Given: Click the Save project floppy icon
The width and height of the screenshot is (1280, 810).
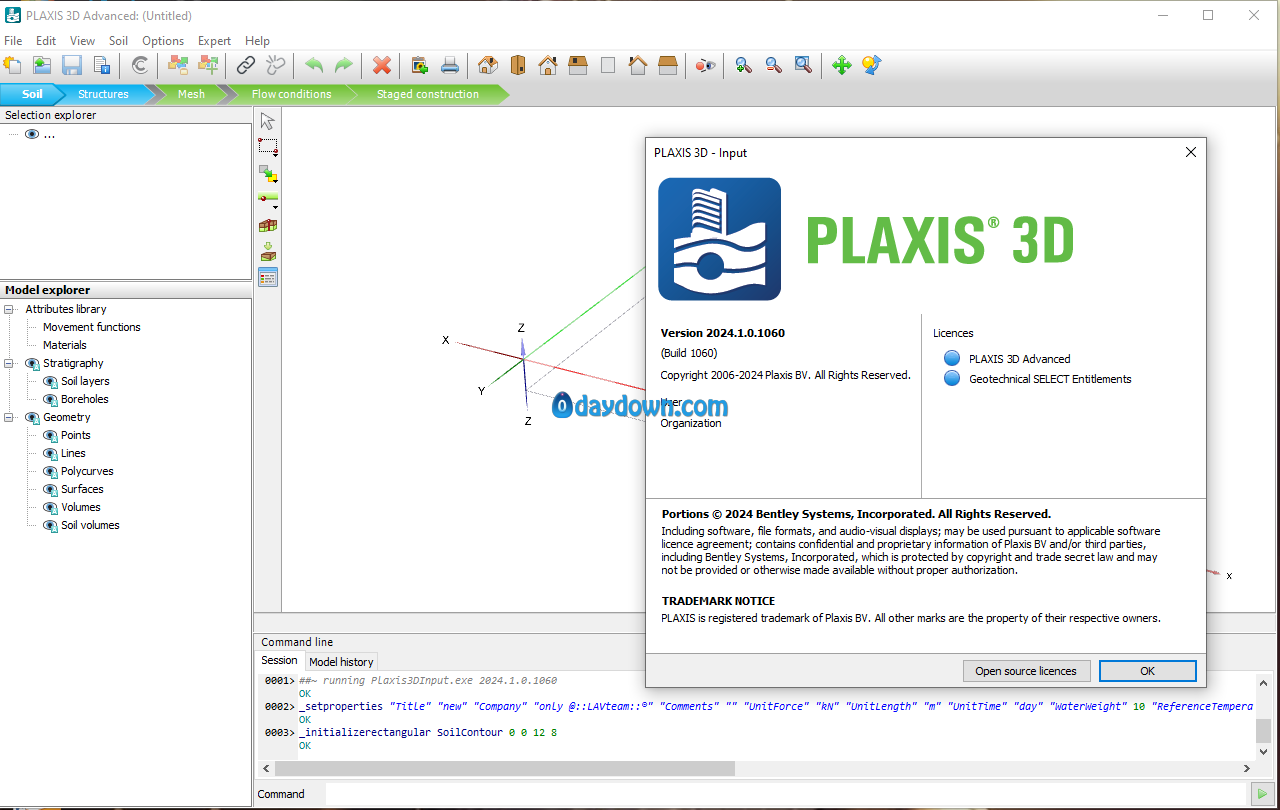Looking at the screenshot, I should click(x=72, y=65).
